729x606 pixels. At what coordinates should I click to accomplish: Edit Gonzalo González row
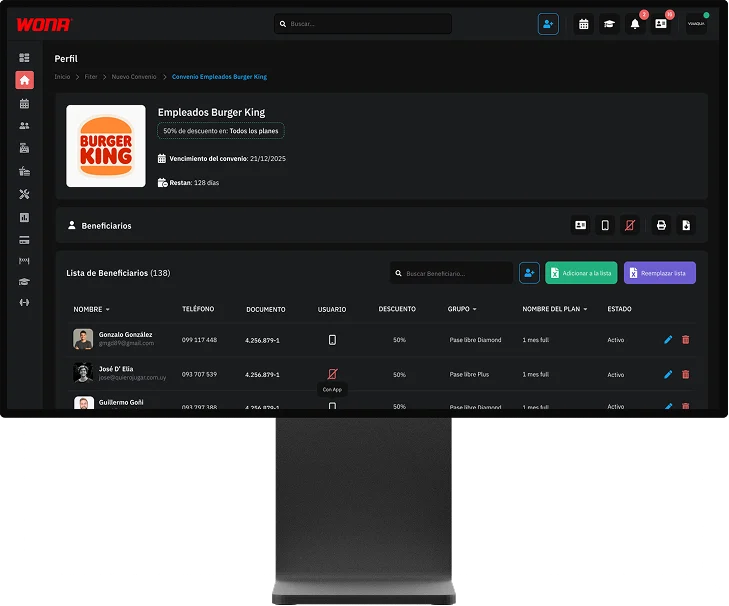point(668,340)
